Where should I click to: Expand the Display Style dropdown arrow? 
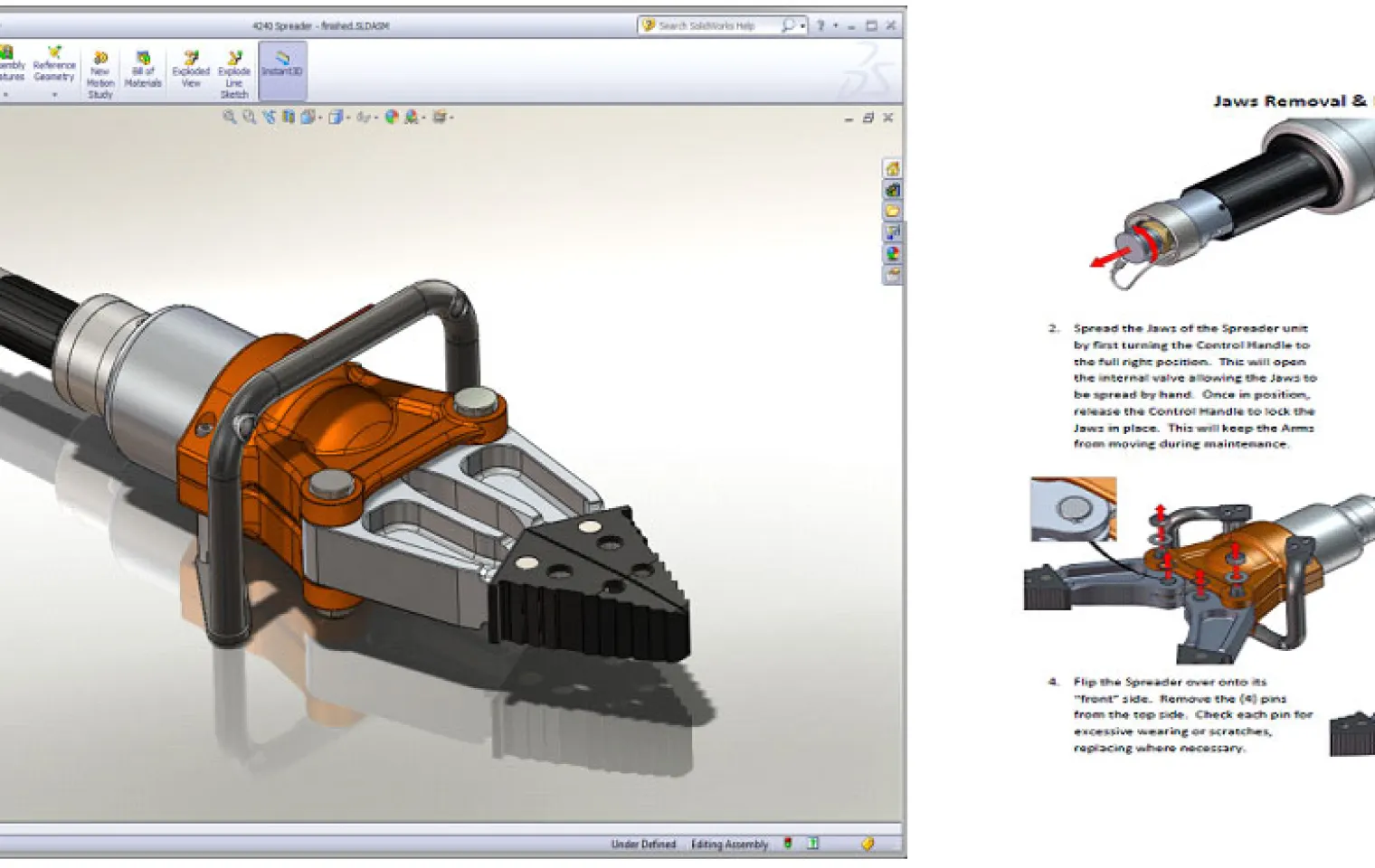click(x=346, y=118)
